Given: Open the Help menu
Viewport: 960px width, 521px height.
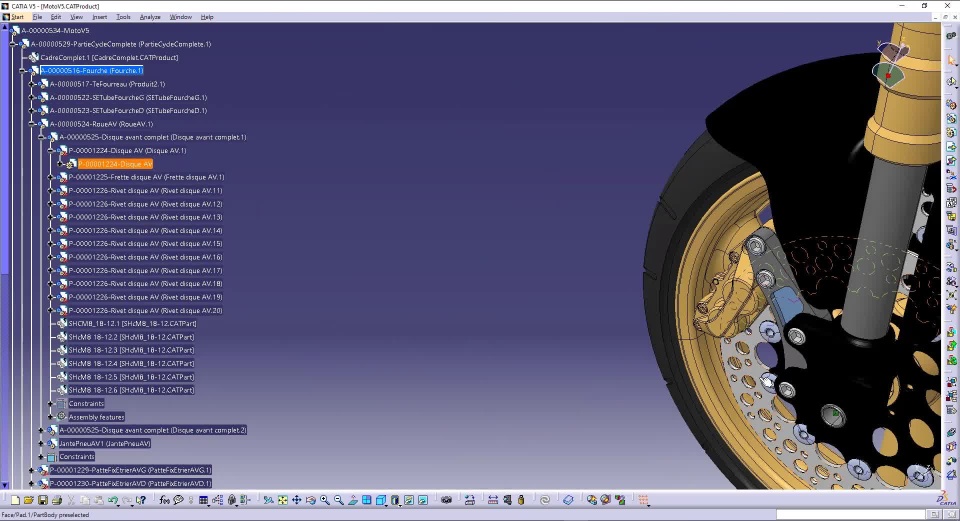Looking at the screenshot, I should (x=207, y=17).
